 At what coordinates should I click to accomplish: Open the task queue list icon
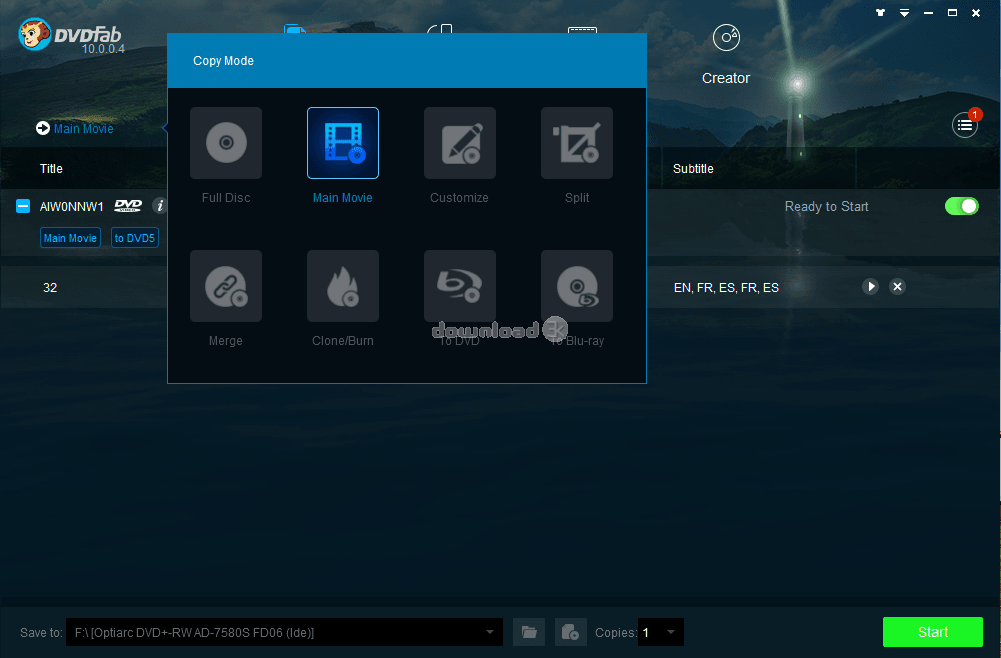[x=965, y=125]
